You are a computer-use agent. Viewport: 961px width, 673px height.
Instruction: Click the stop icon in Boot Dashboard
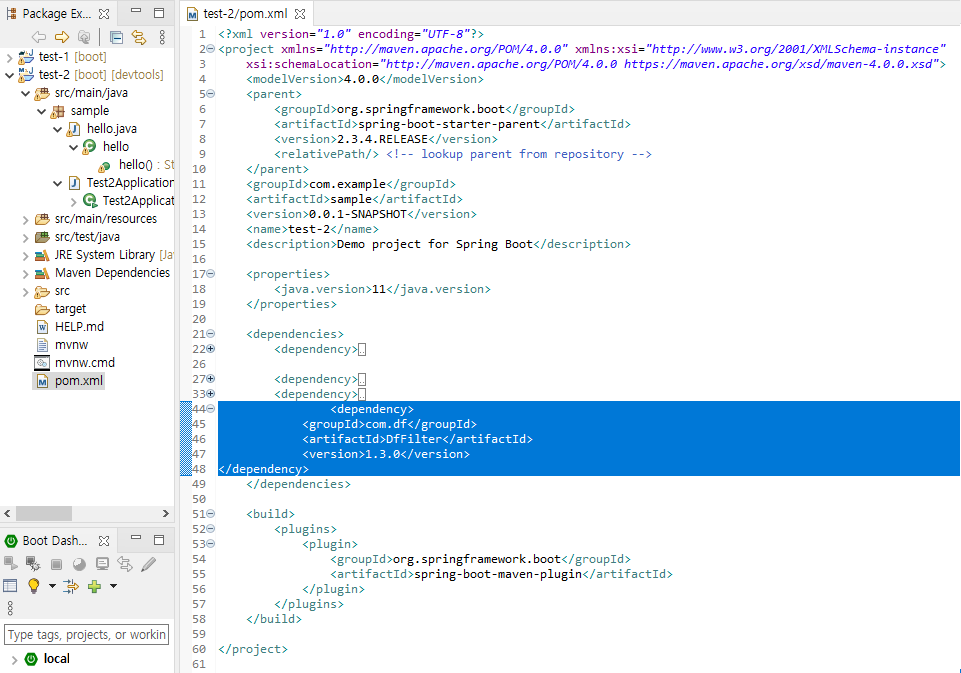[56, 564]
